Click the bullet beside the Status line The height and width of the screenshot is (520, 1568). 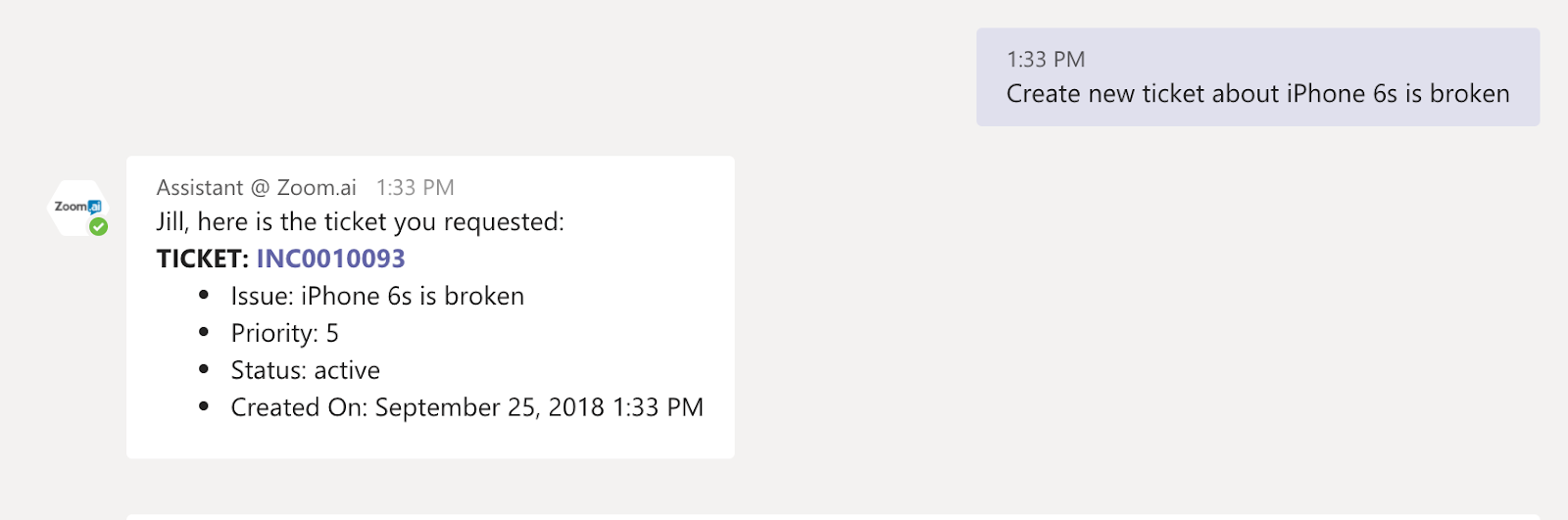204,369
